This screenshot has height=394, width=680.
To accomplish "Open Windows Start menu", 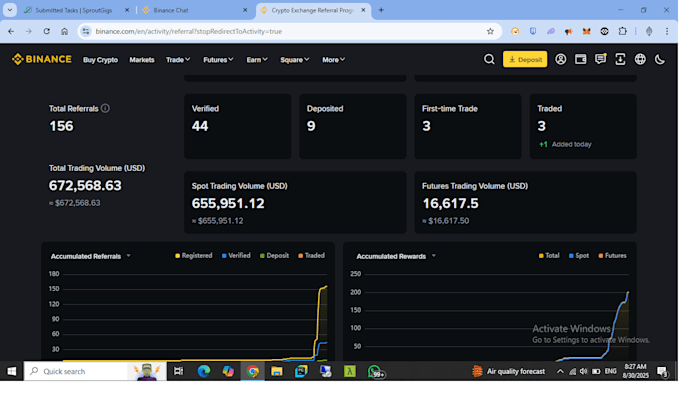I will [12, 371].
